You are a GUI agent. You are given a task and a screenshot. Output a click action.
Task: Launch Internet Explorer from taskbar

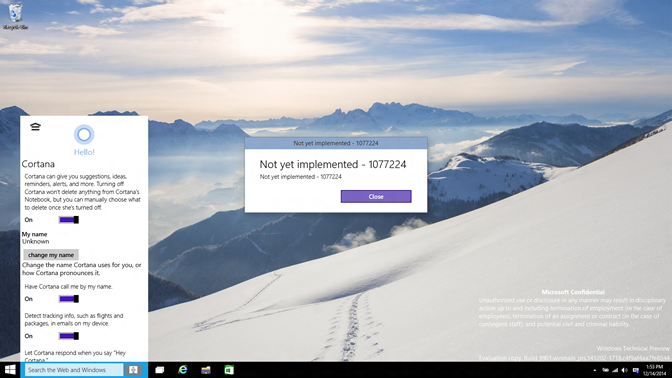pos(183,370)
